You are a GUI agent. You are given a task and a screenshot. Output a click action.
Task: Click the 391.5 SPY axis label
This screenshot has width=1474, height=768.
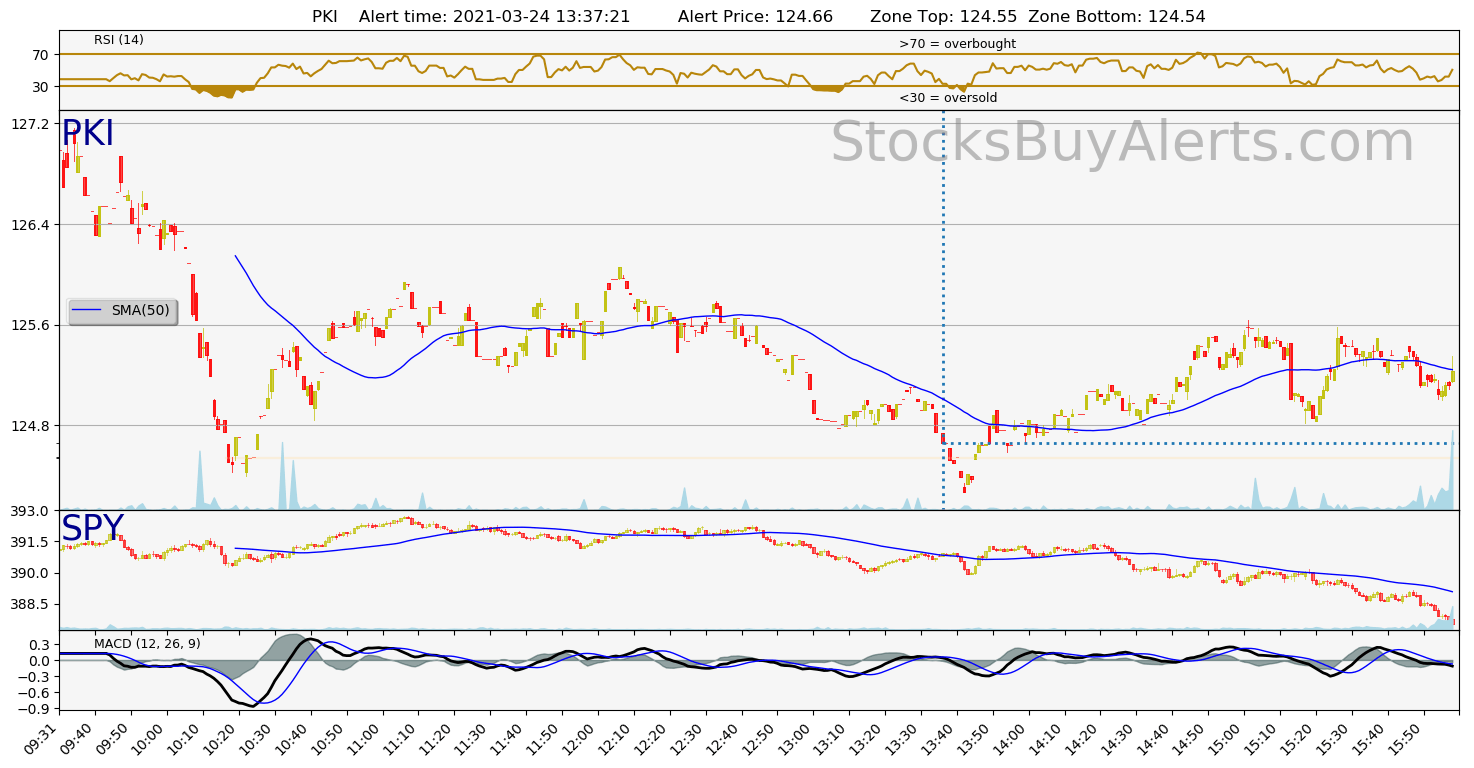(30, 542)
